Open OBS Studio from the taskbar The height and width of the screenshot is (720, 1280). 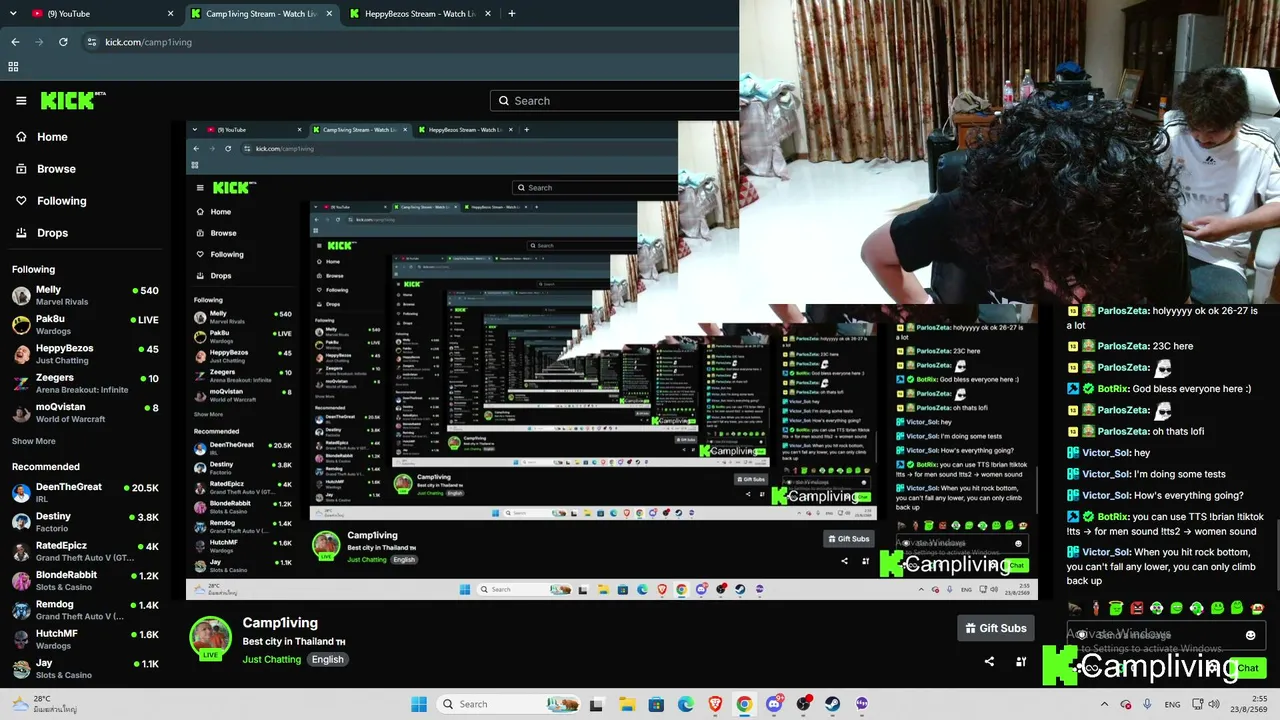(x=803, y=704)
